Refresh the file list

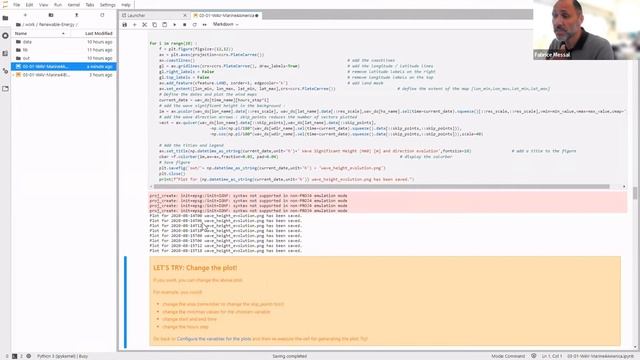[102, 15]
